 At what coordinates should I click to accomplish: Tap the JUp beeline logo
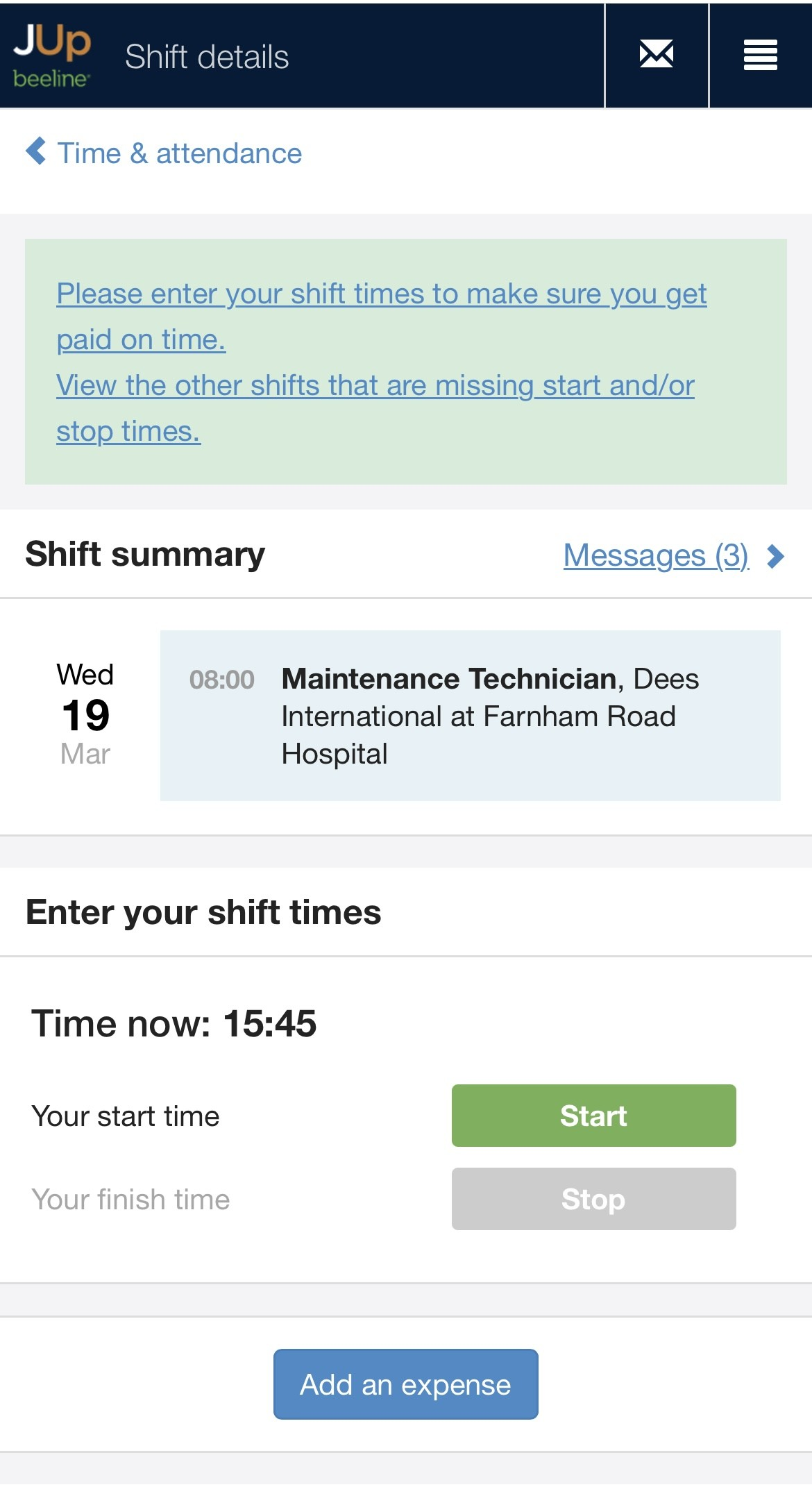tap(52, 56)
